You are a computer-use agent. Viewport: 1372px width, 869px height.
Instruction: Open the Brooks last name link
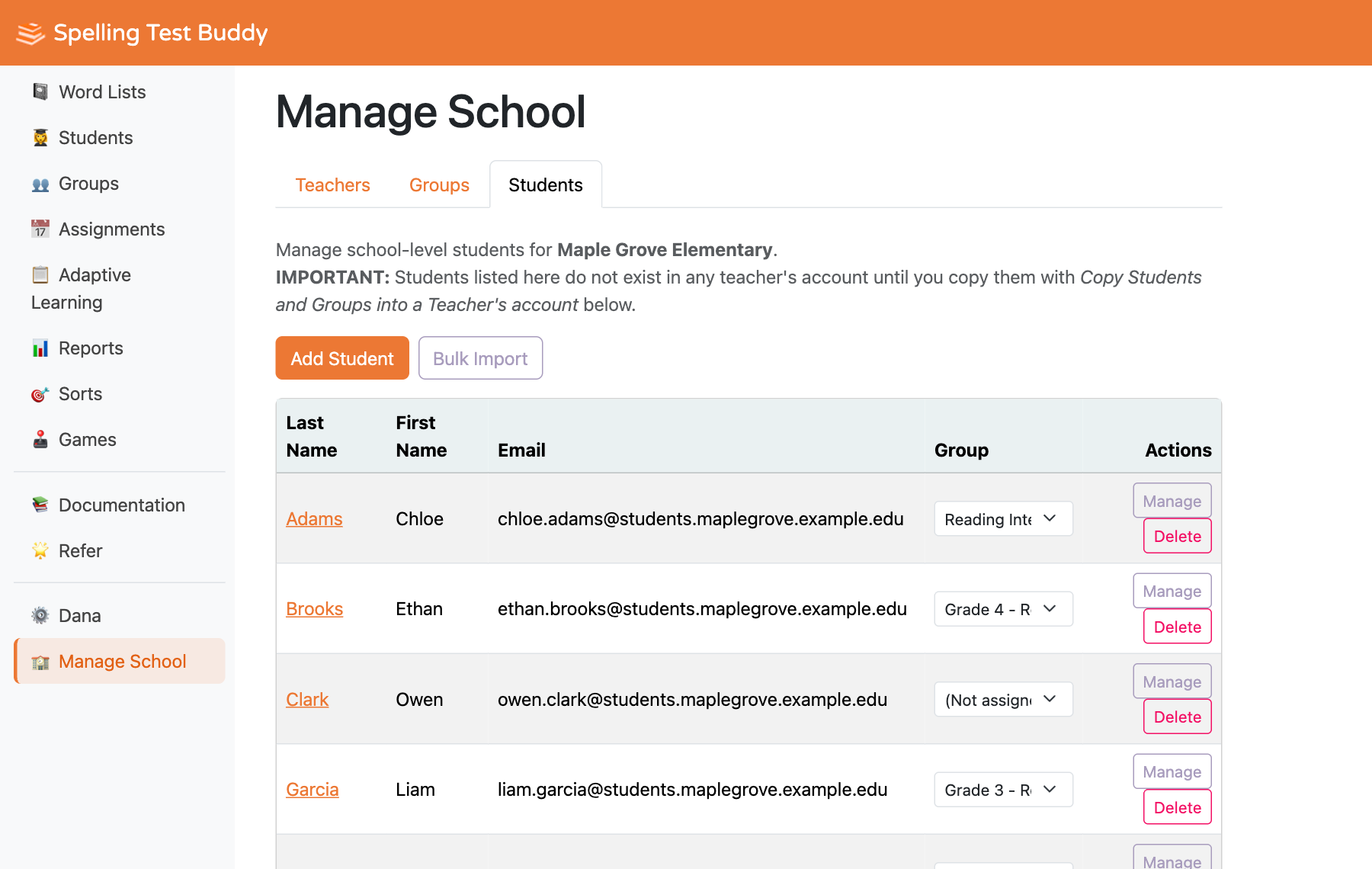314,609
